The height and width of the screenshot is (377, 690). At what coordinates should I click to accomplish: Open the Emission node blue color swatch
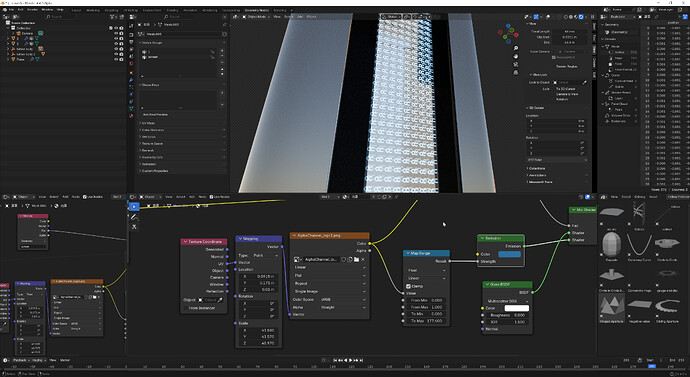click(x=509, y=254)
